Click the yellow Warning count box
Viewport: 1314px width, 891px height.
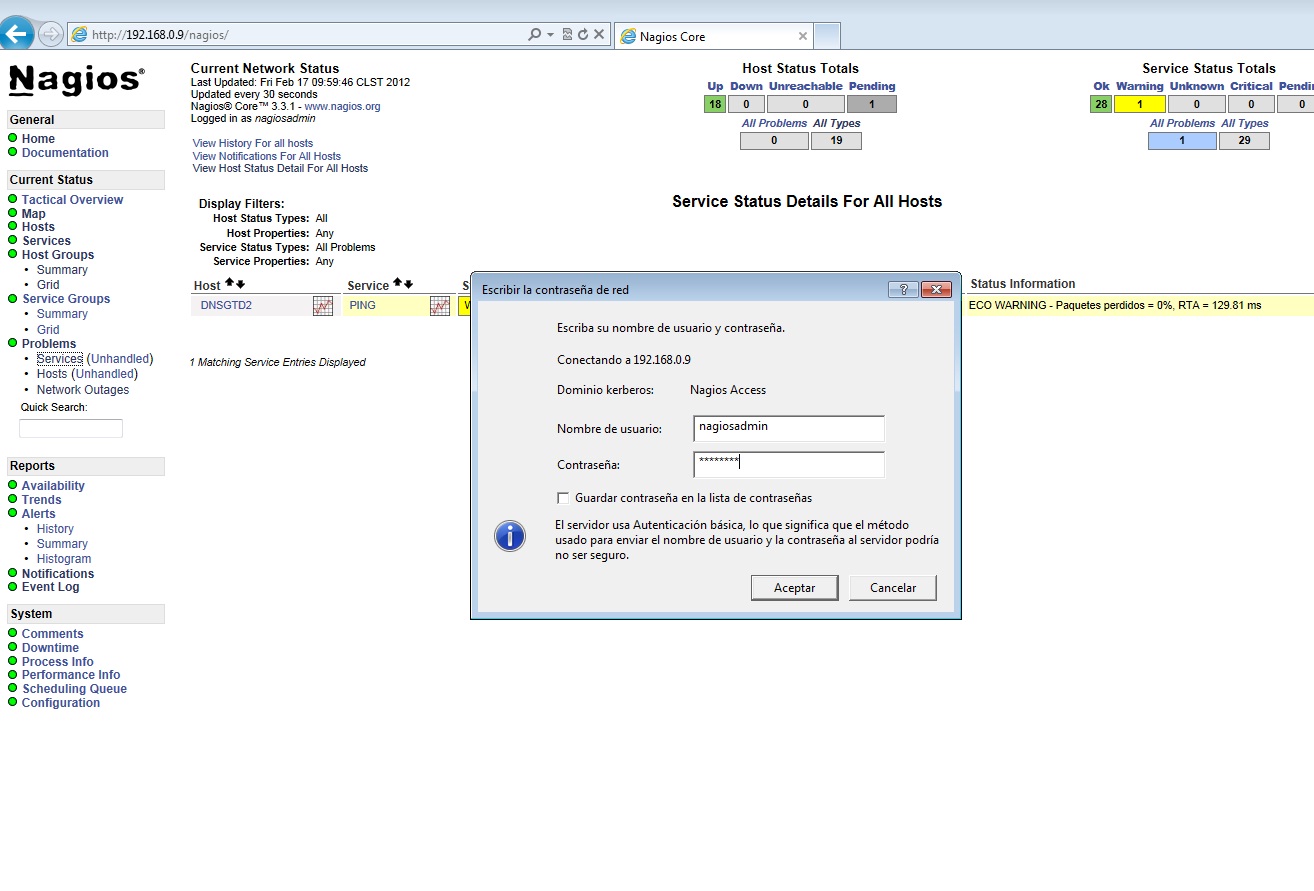tap(1139, 104)
